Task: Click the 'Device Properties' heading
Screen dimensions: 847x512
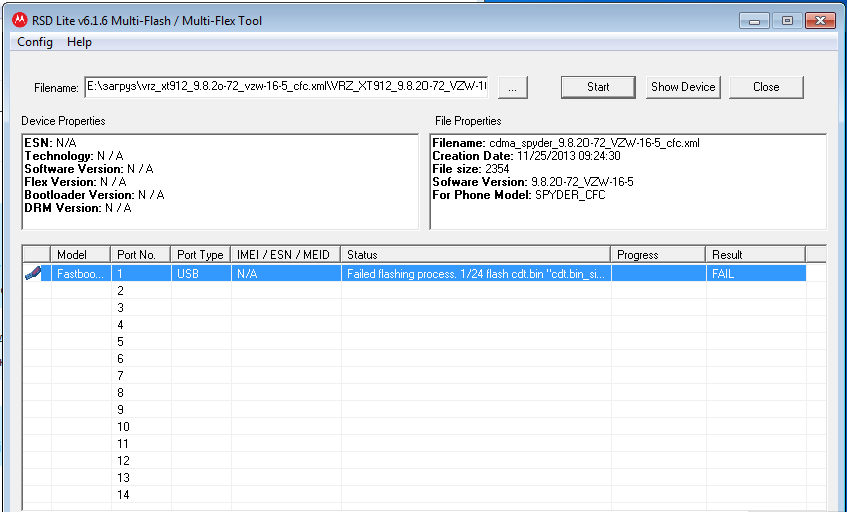Action: coord(63,121)
